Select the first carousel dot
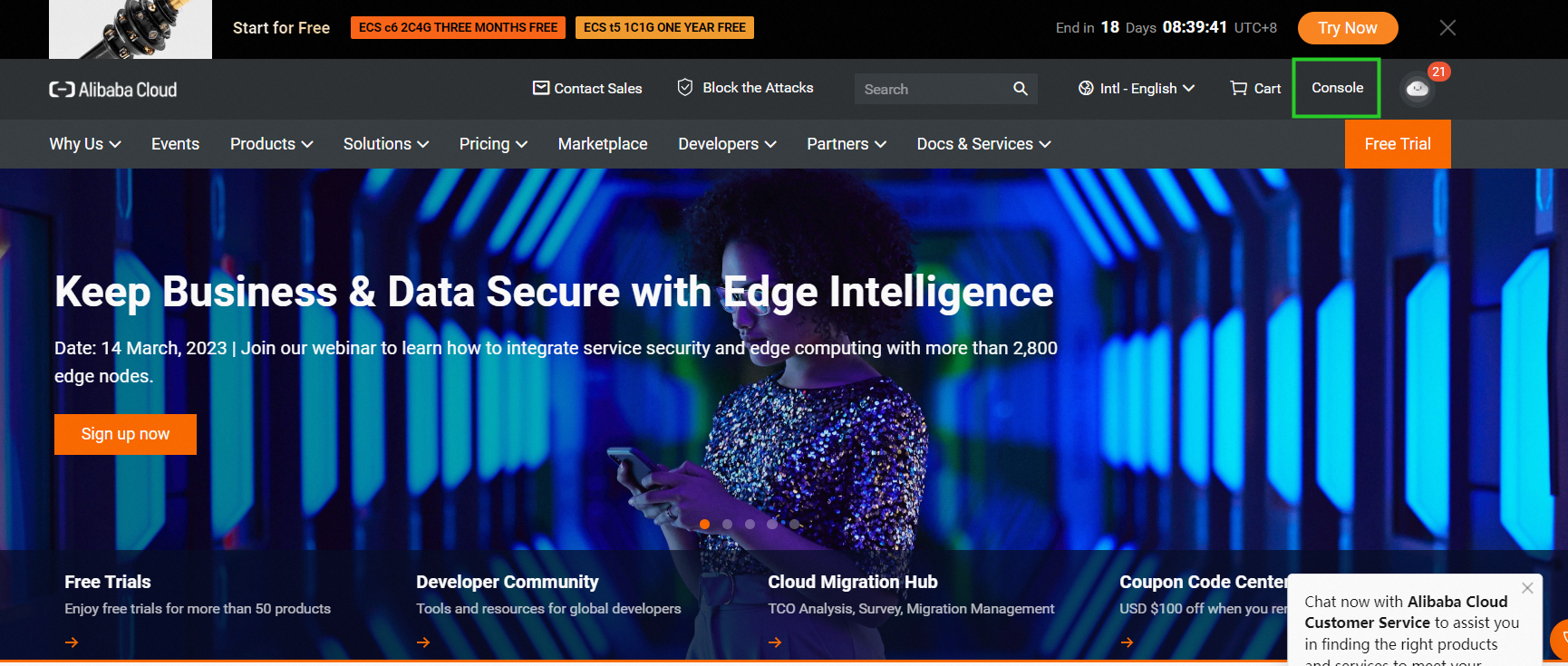The image size is (1568, 666). (705, 524)
